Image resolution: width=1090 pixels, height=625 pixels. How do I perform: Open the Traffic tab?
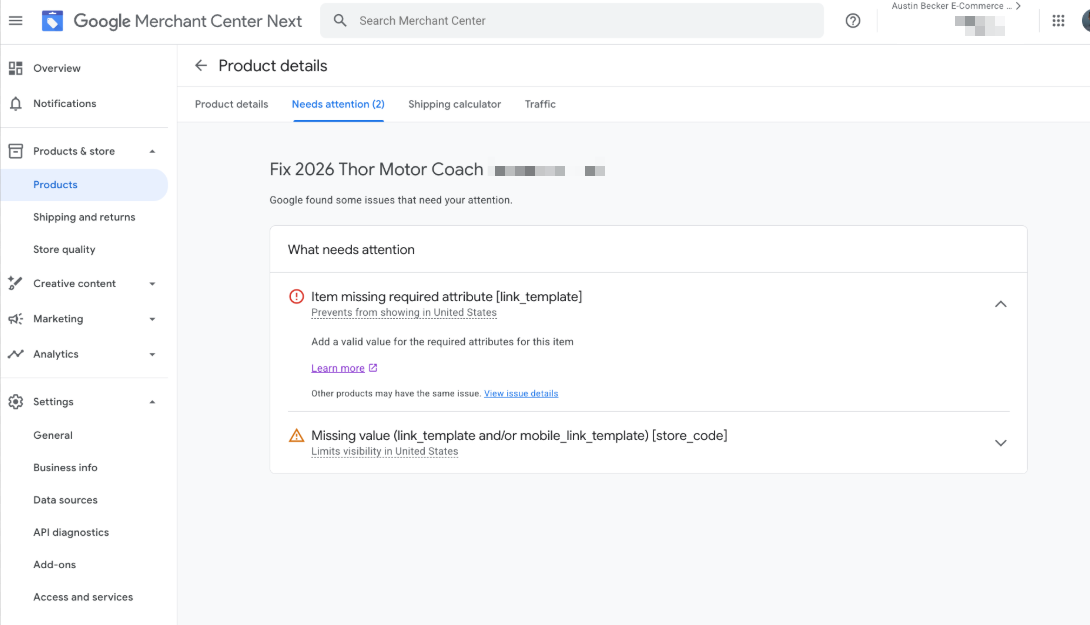tap(540, 104)
